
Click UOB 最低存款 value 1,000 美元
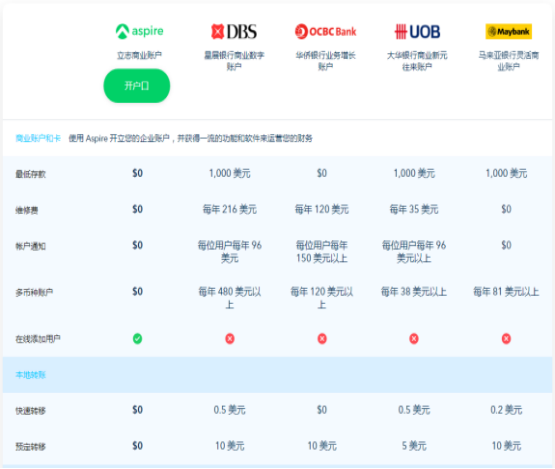click(x=414, y=173)
